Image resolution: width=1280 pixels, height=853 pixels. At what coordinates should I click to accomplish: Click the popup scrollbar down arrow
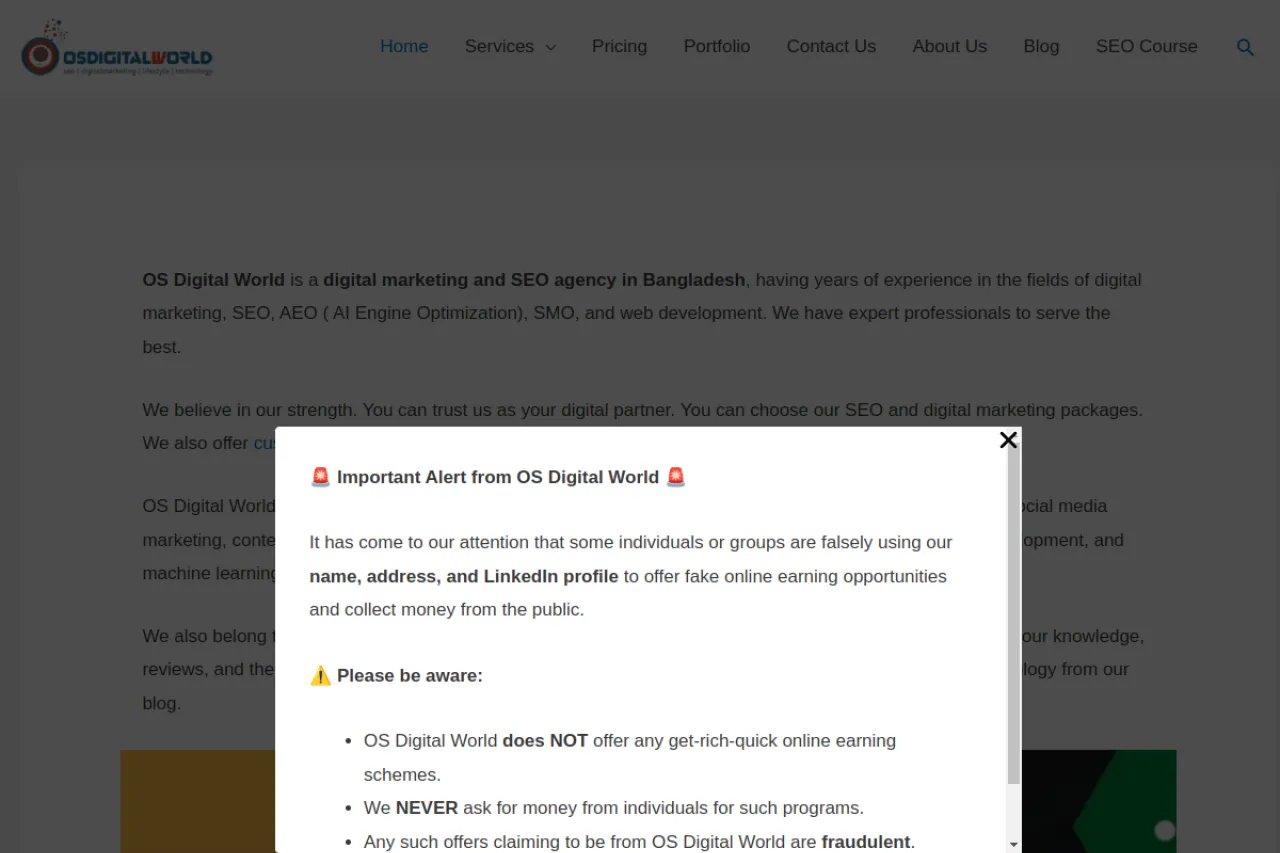(1014, 844)
